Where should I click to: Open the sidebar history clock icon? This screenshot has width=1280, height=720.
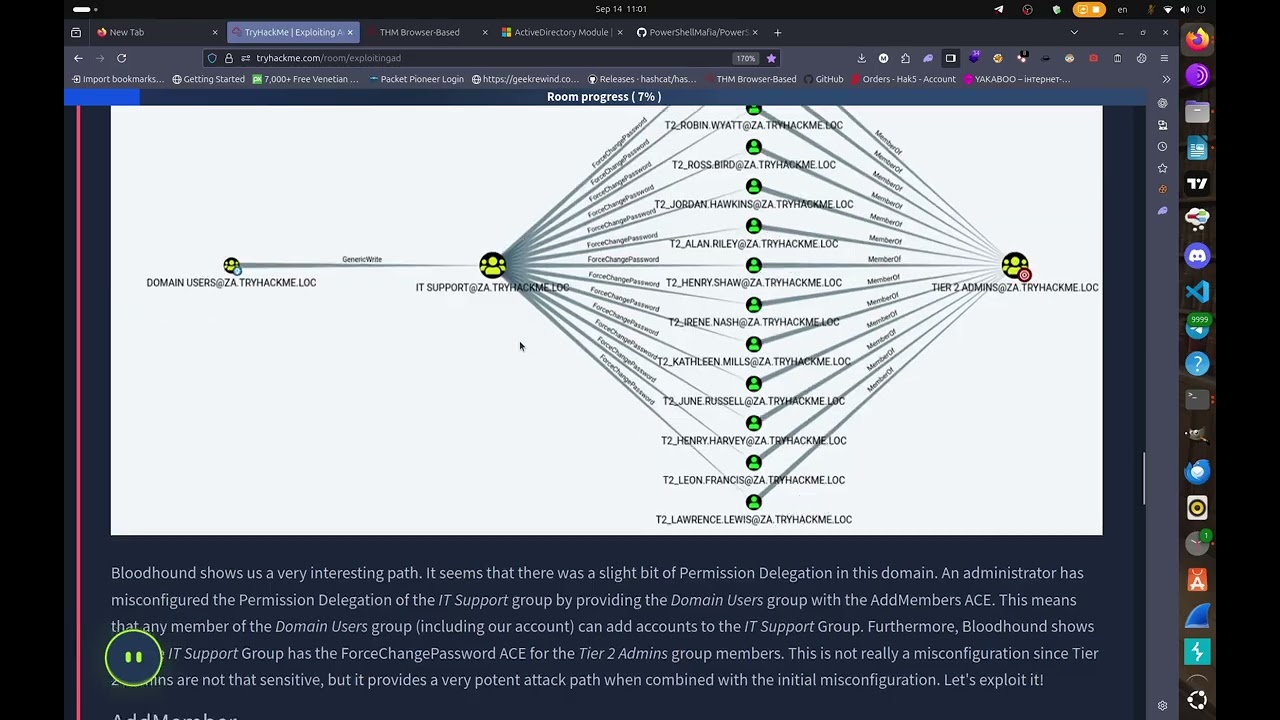pos(1162,146)
